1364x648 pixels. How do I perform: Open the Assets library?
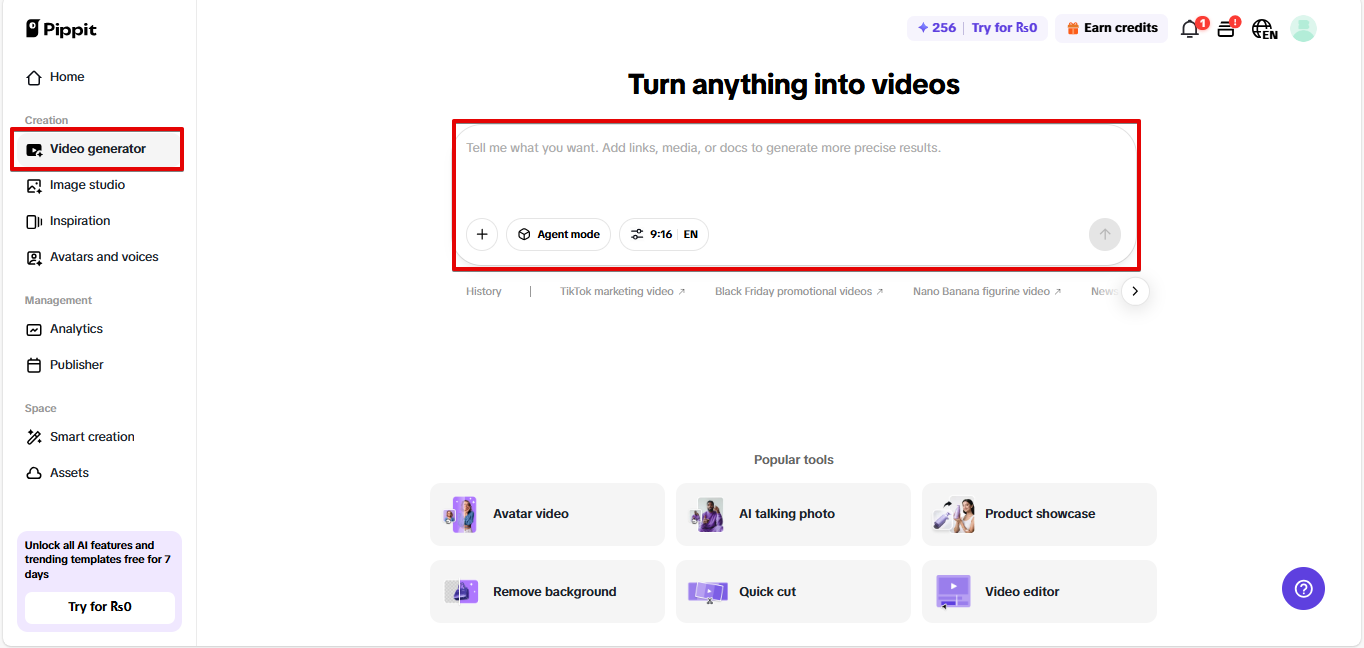click(69, 472)
